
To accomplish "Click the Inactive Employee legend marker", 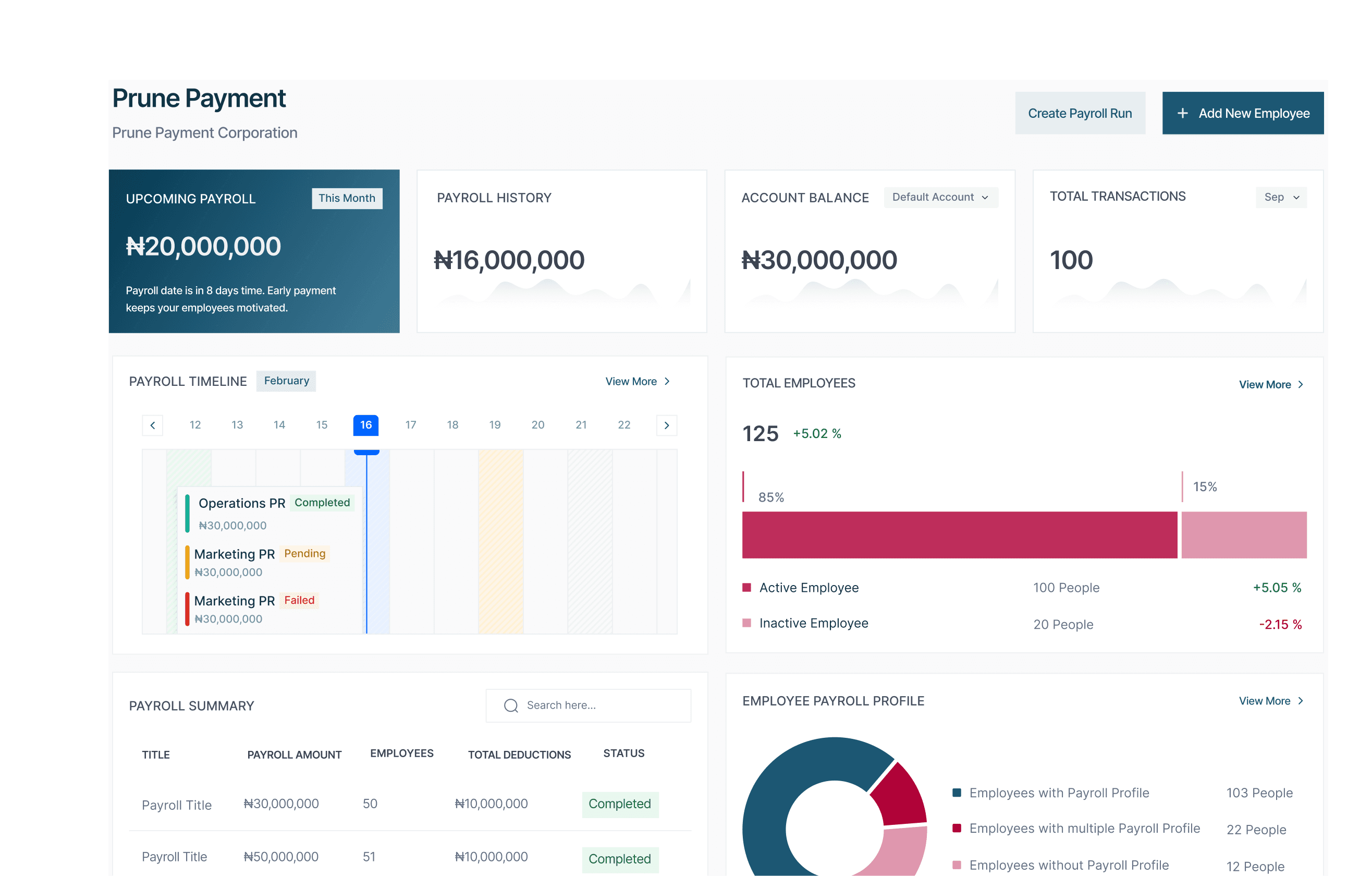I will 746,623.
